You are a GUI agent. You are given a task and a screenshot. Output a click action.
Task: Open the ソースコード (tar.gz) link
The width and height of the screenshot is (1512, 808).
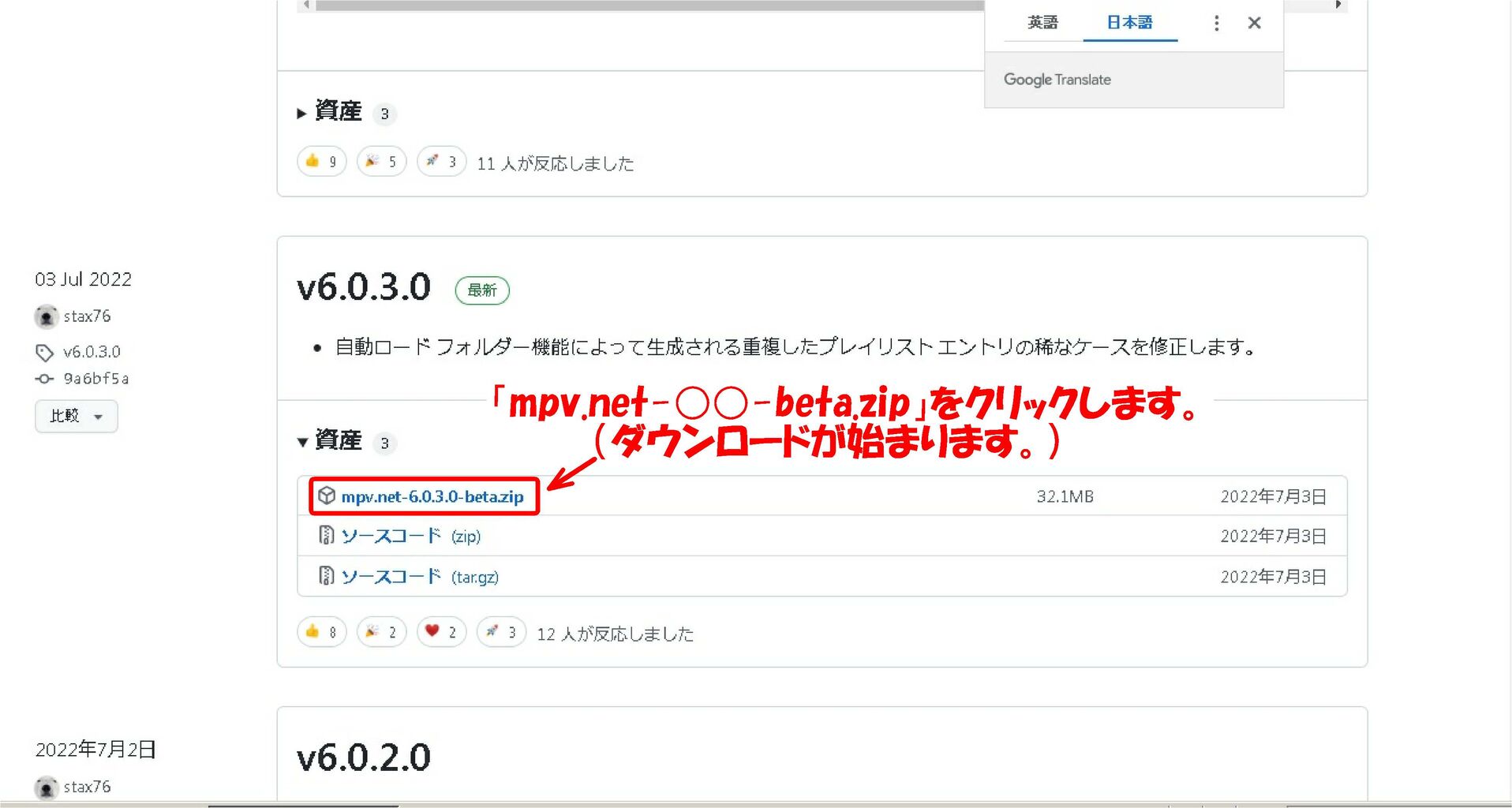(392, 576)
